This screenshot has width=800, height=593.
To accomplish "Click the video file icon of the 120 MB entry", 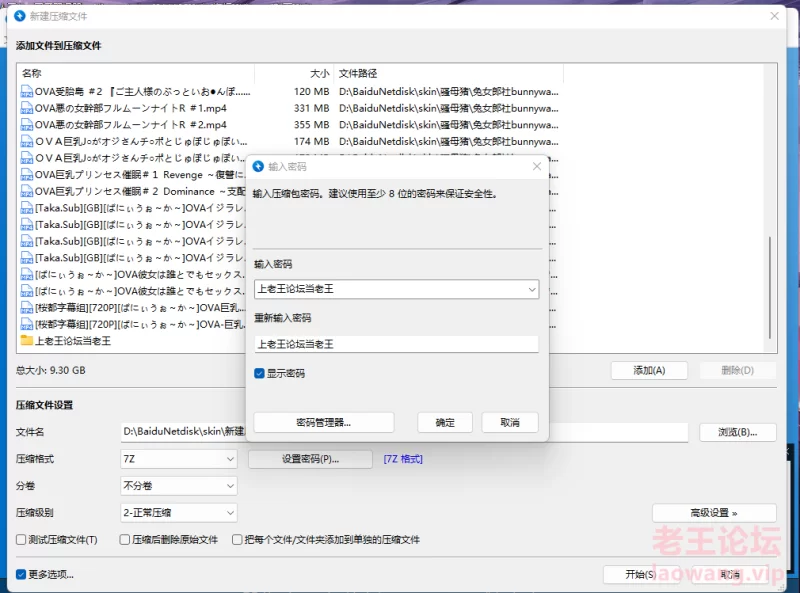I will click(x=27, y=92).
